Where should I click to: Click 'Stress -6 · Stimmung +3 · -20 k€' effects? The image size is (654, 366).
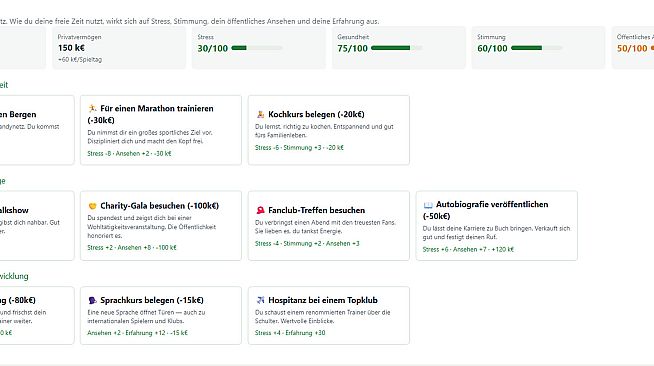click(x=299, y=148)
